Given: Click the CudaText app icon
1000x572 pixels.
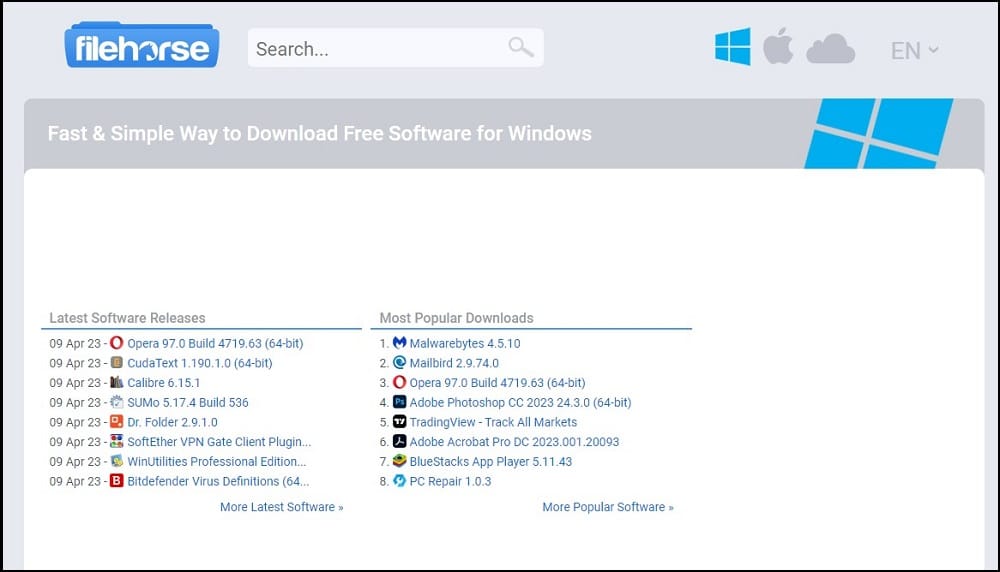Looking at the screenshot, I should [x=116, y=363].
